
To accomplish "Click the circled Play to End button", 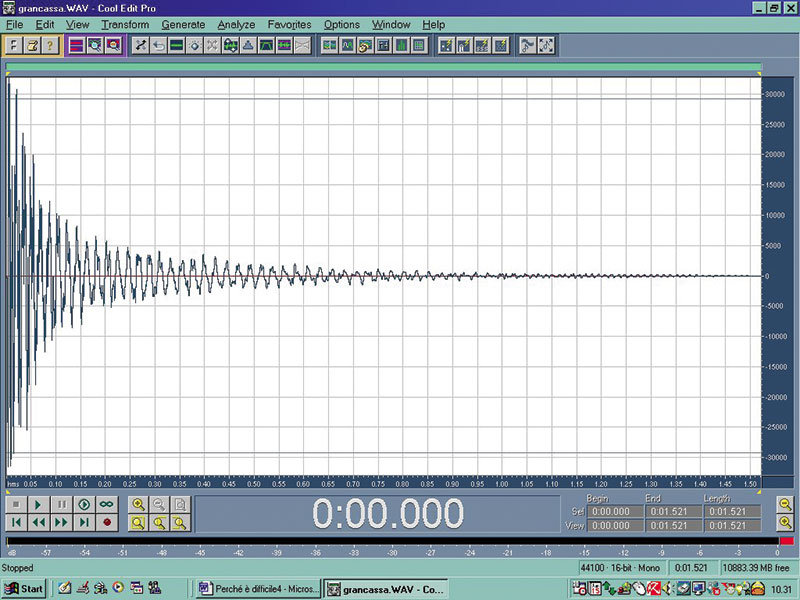I will click(84, 505).
